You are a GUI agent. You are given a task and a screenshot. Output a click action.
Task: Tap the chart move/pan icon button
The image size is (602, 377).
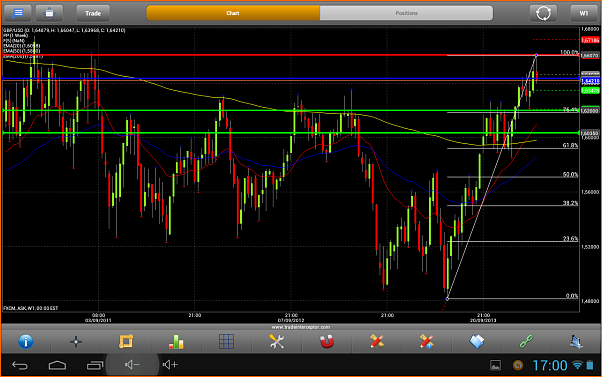click(50, 13)
